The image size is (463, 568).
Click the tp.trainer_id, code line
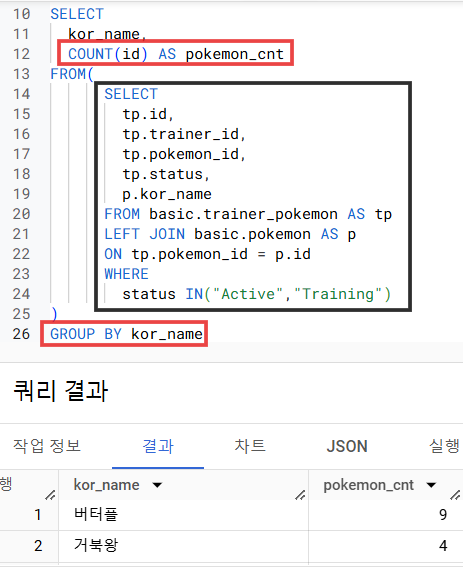click(x=184, y=134)
